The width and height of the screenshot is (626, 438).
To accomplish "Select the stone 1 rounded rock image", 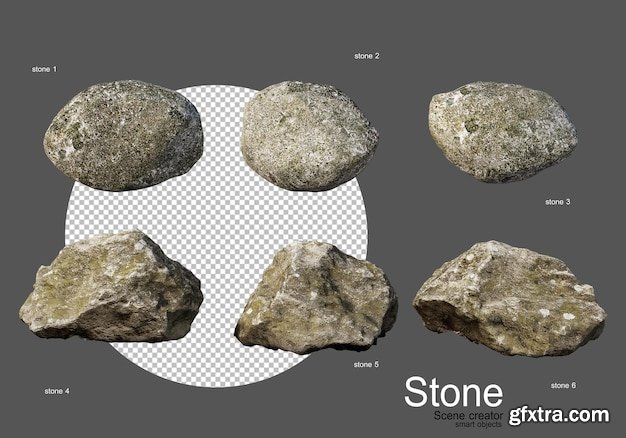I will click(124, 138).
